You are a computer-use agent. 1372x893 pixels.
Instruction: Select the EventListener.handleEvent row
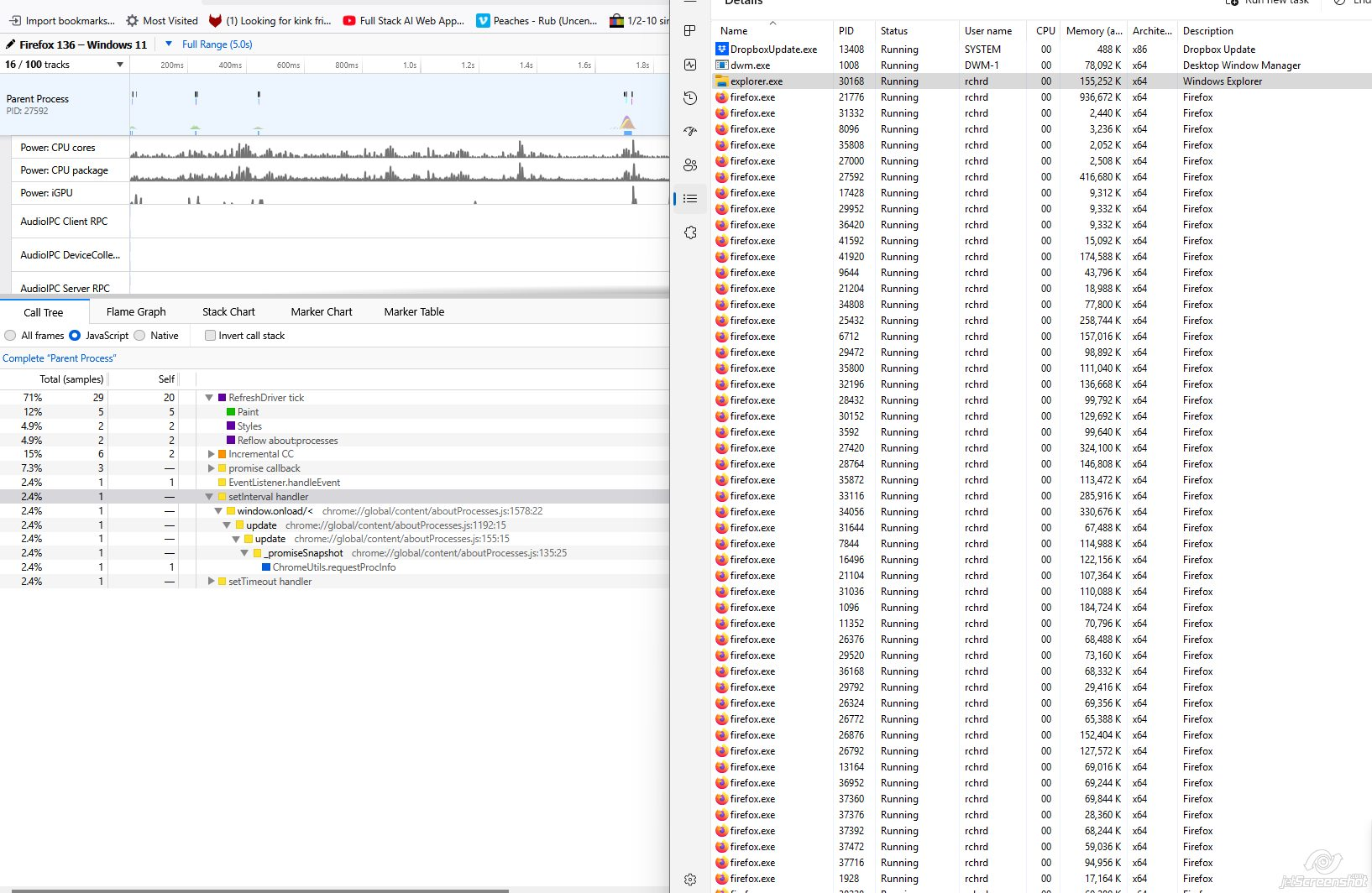pyautogui.click(x=334, y=483)
